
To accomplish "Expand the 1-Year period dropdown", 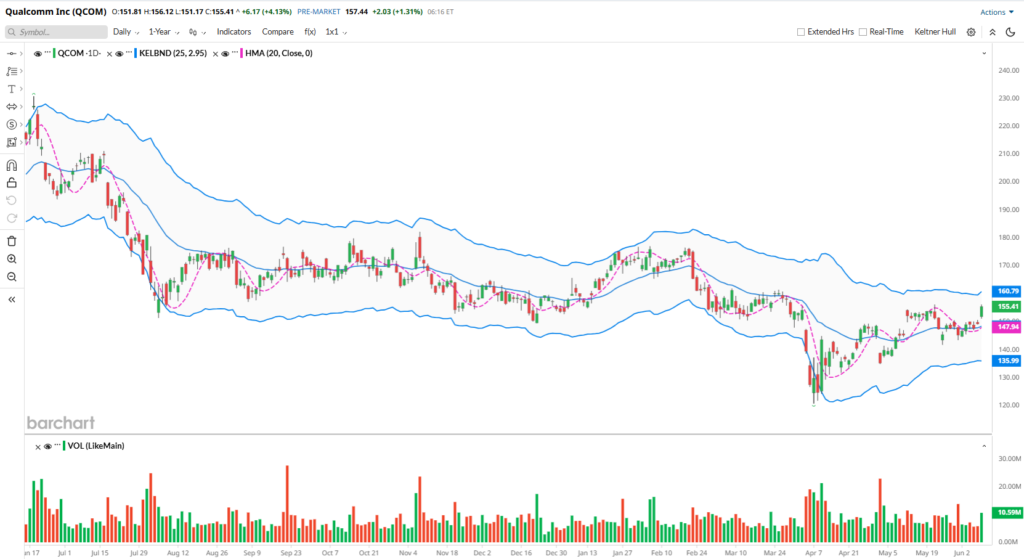I will click(x=164, y=32).
